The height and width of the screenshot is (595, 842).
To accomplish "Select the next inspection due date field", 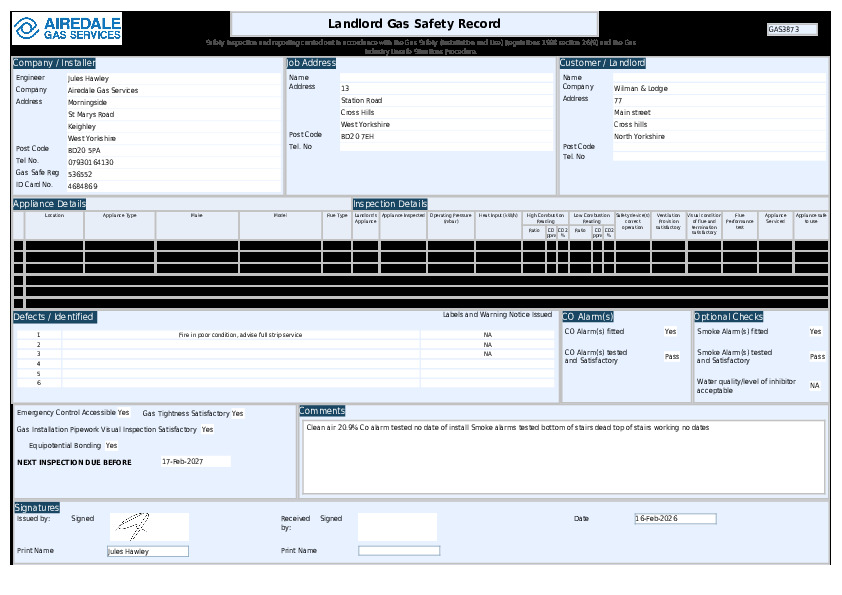I will (x=195, y=462).
